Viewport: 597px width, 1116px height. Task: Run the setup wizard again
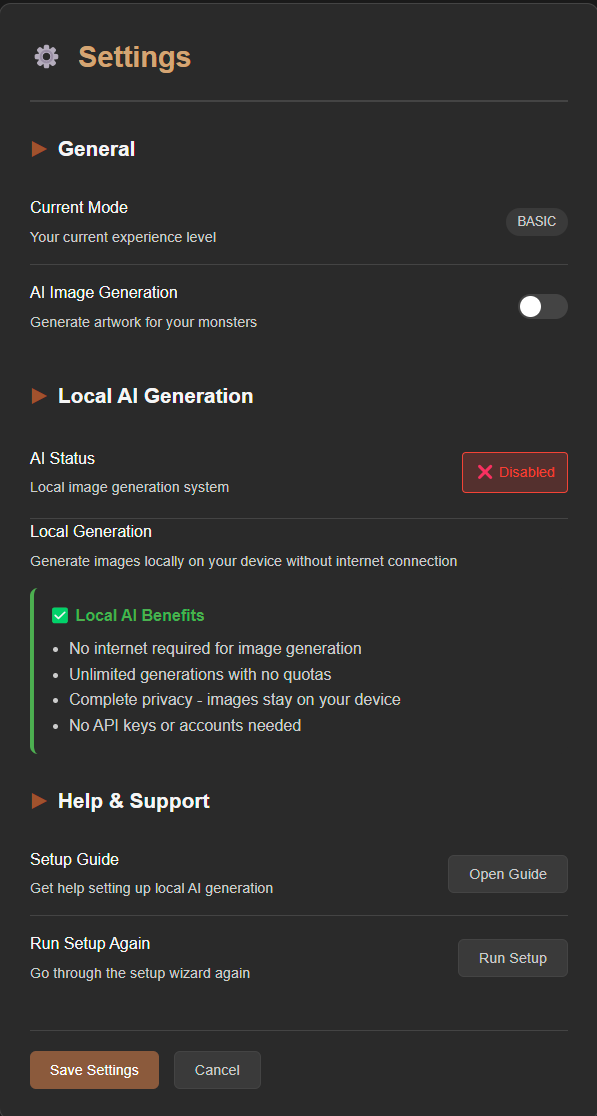[512, 957]
